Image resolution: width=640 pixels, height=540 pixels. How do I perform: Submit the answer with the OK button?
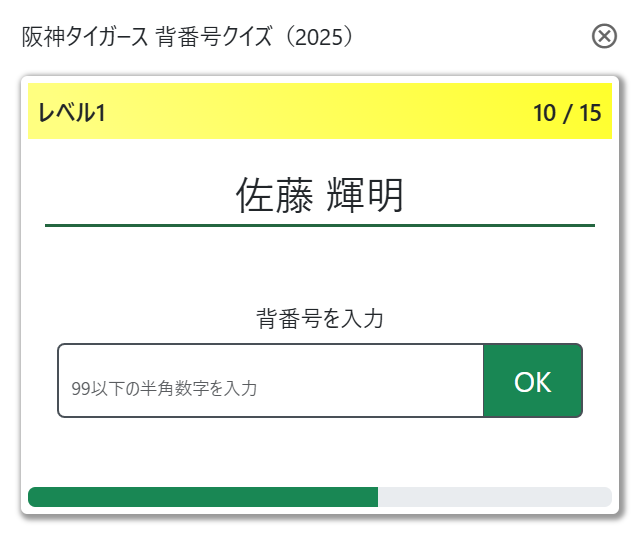pos(533,380)
